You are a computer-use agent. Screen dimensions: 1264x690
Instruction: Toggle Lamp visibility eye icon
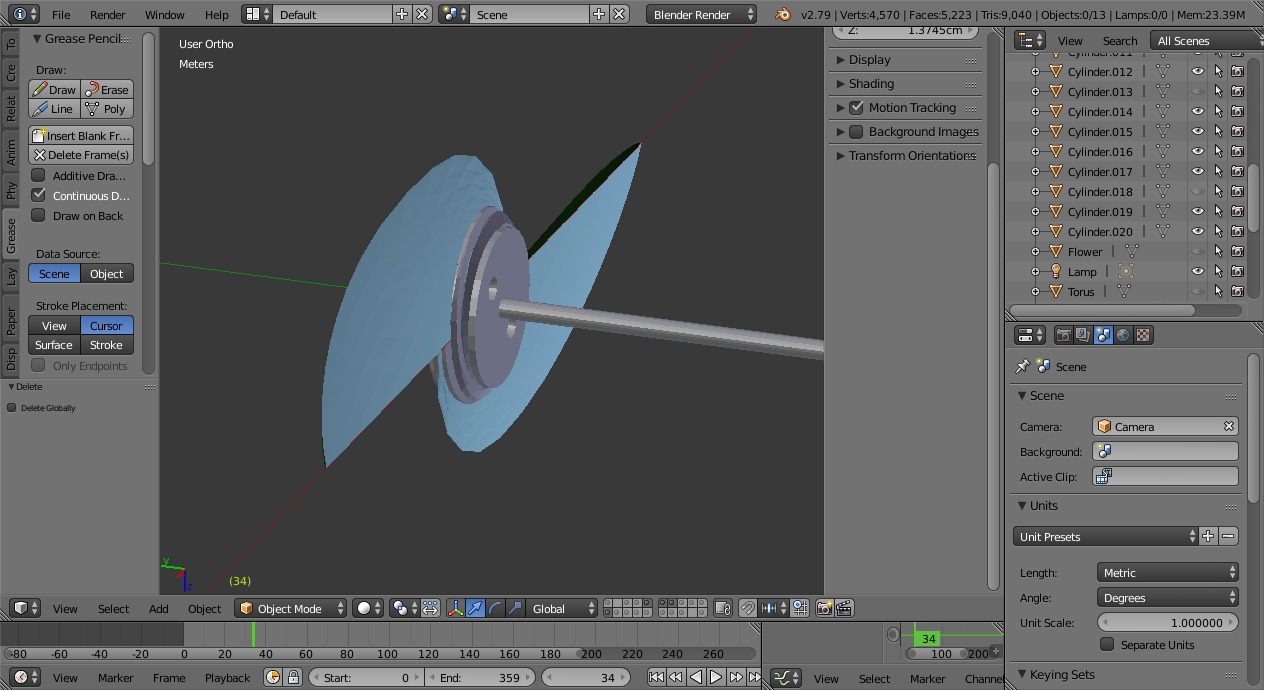pos(1198,271)
